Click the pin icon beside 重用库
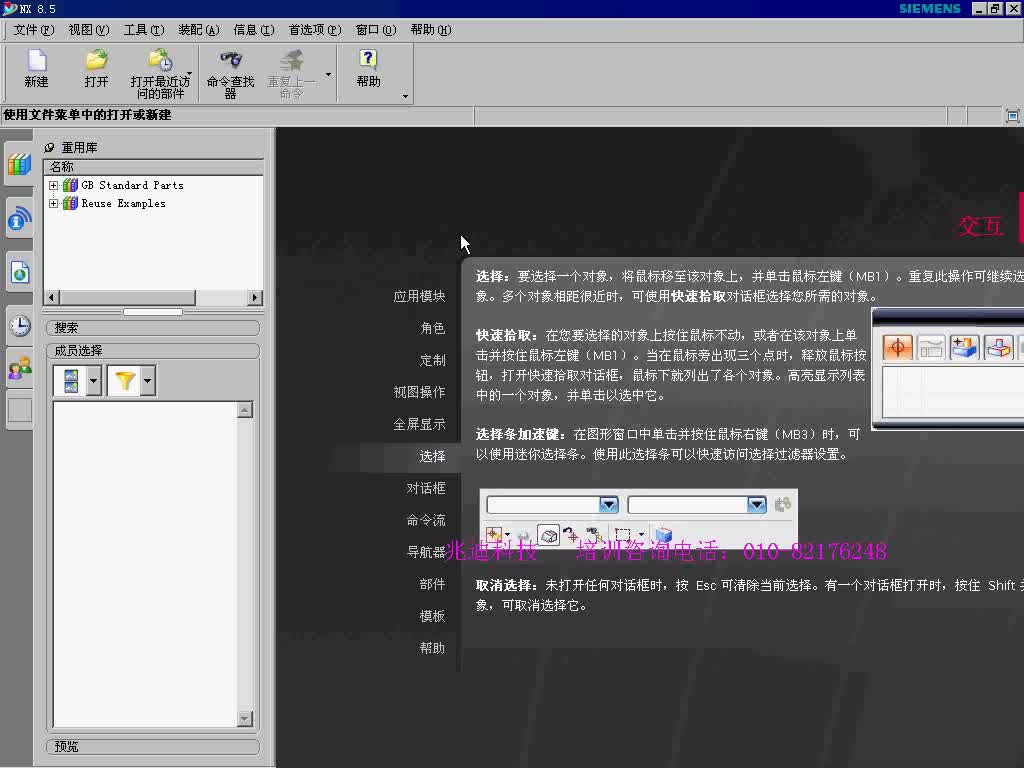The height and width of the screenshot is (768, 1024). click(x=49, y=148)
